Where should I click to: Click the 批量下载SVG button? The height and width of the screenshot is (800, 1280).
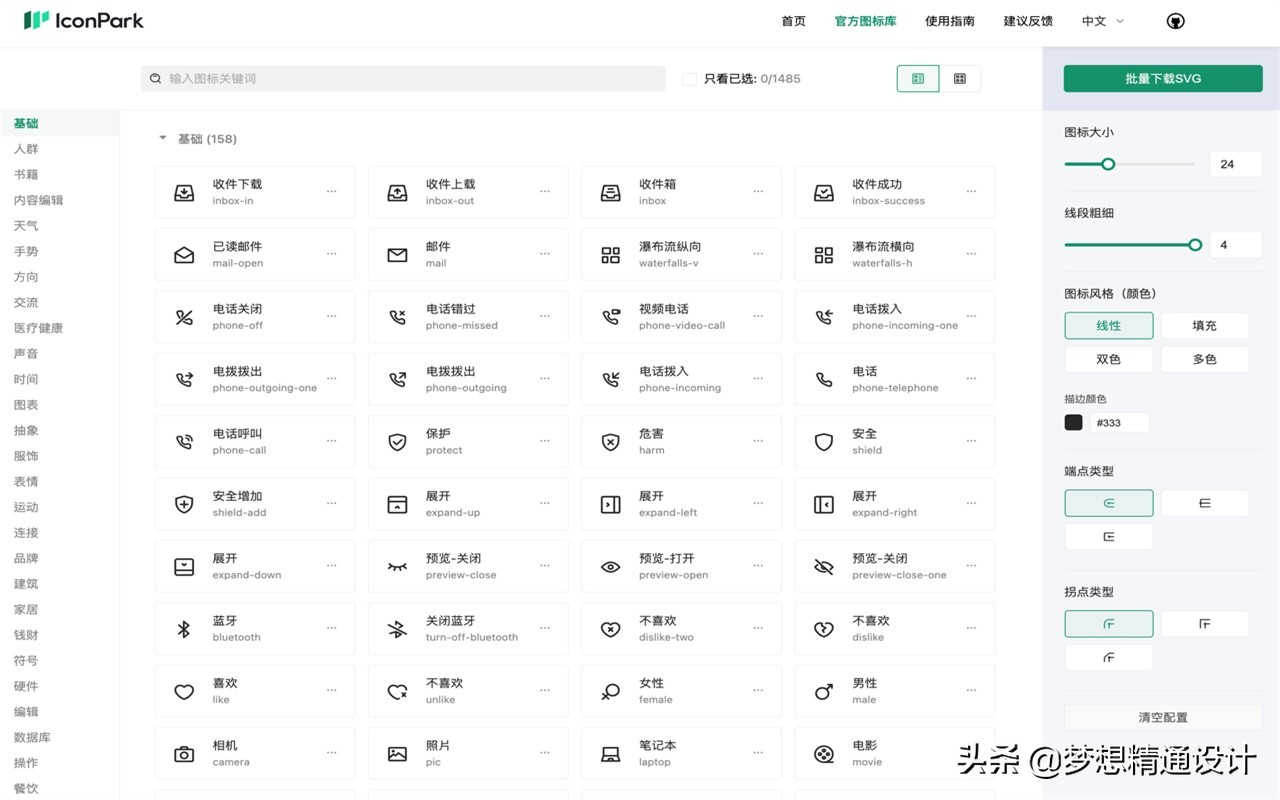(1163, 79)
